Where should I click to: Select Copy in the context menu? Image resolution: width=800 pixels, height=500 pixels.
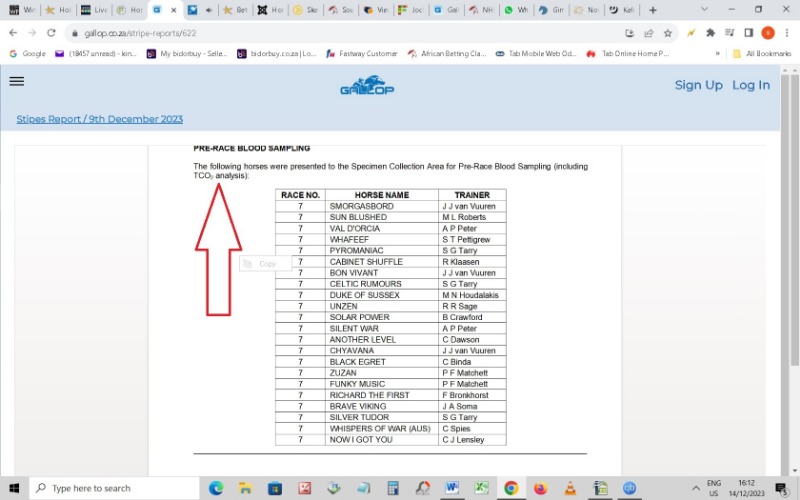[266, 264]
